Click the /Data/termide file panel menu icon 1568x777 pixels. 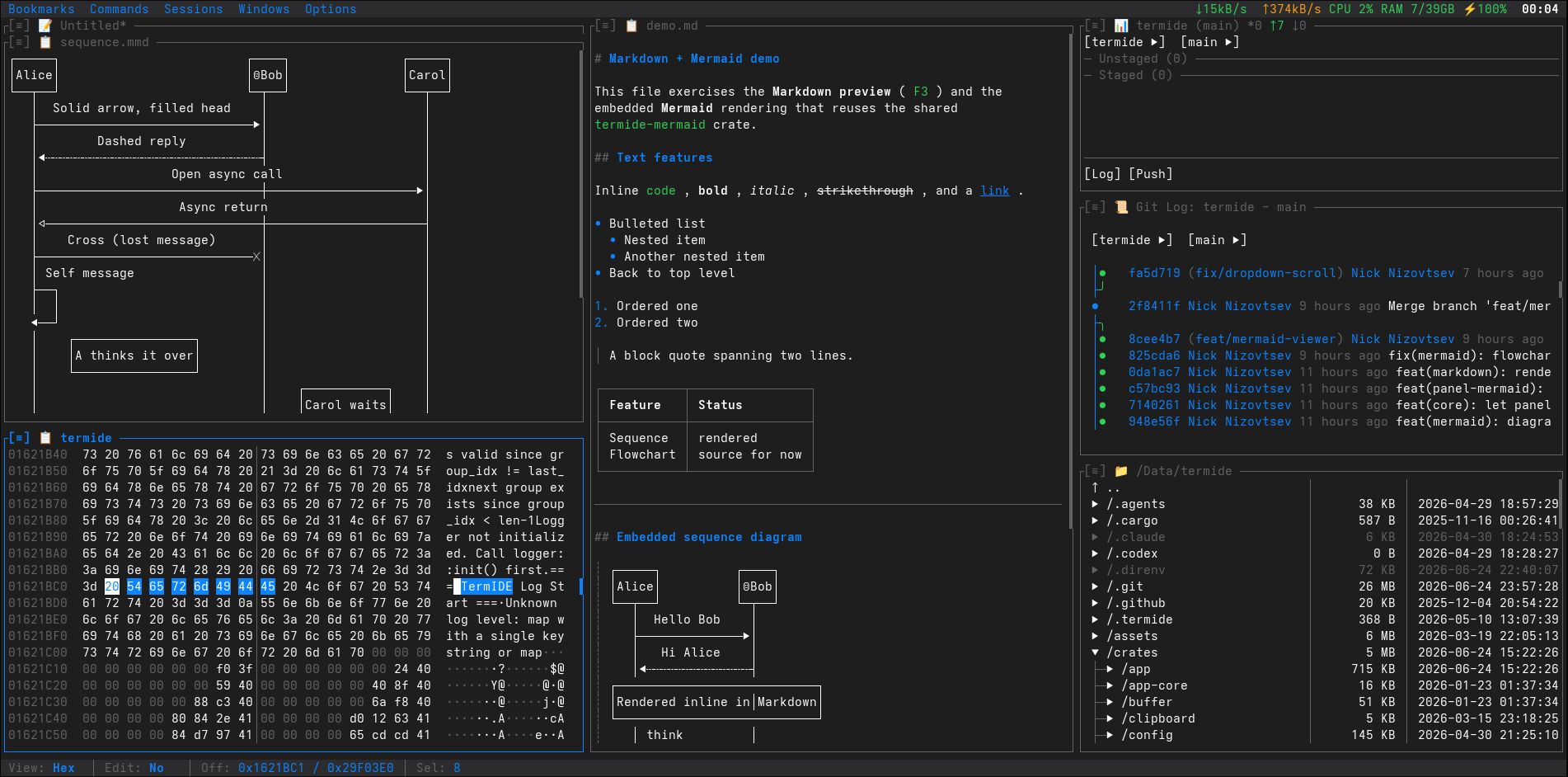coord(1095,471)
